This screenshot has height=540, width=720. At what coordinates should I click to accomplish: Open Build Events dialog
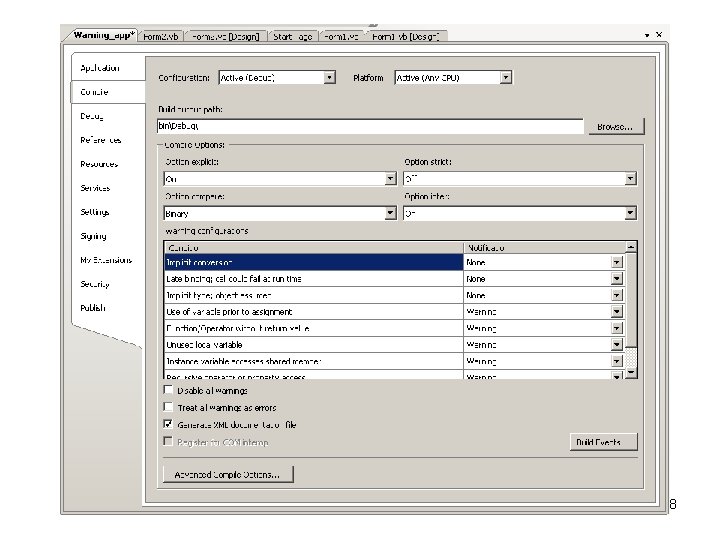coord(603,442)
